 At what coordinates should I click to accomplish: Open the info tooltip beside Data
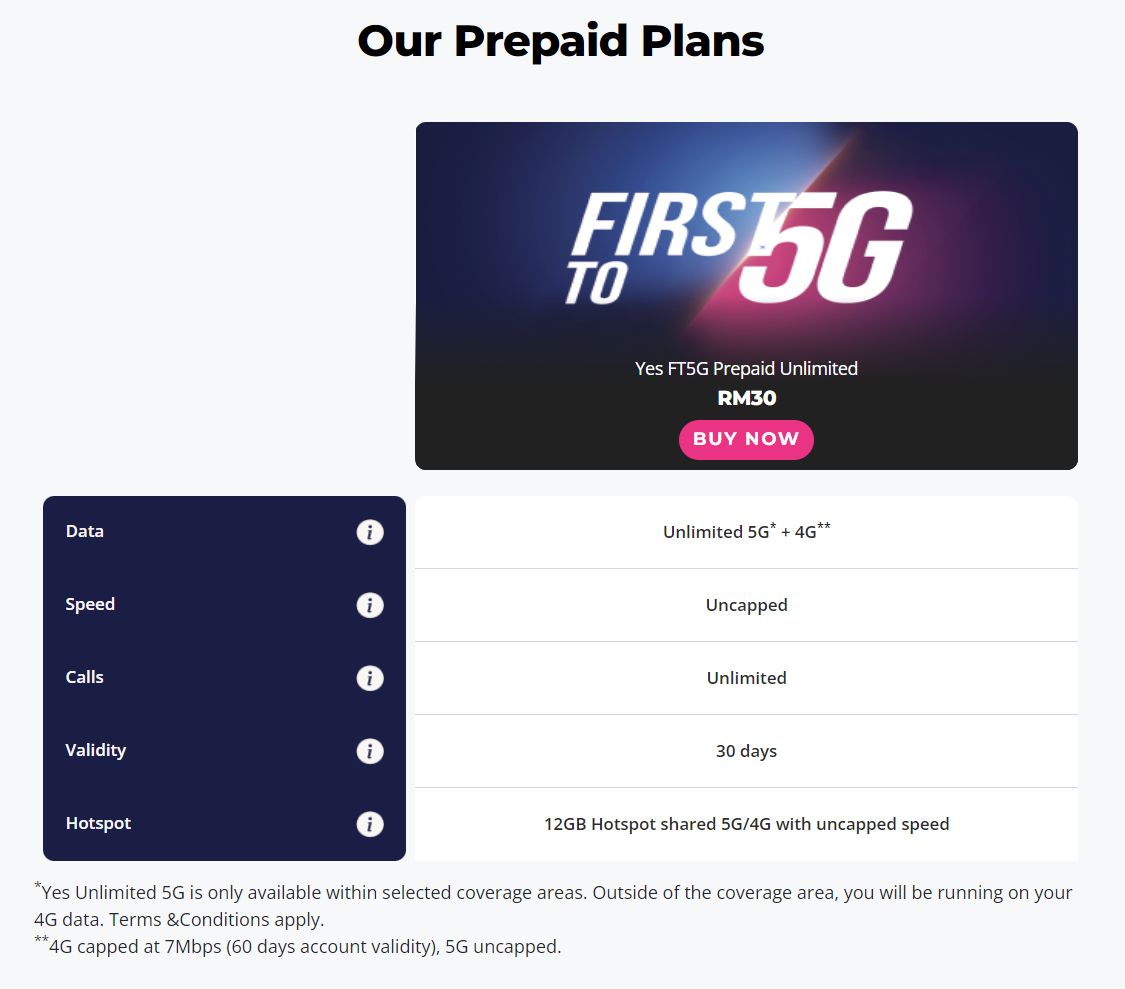coord(370,532)
